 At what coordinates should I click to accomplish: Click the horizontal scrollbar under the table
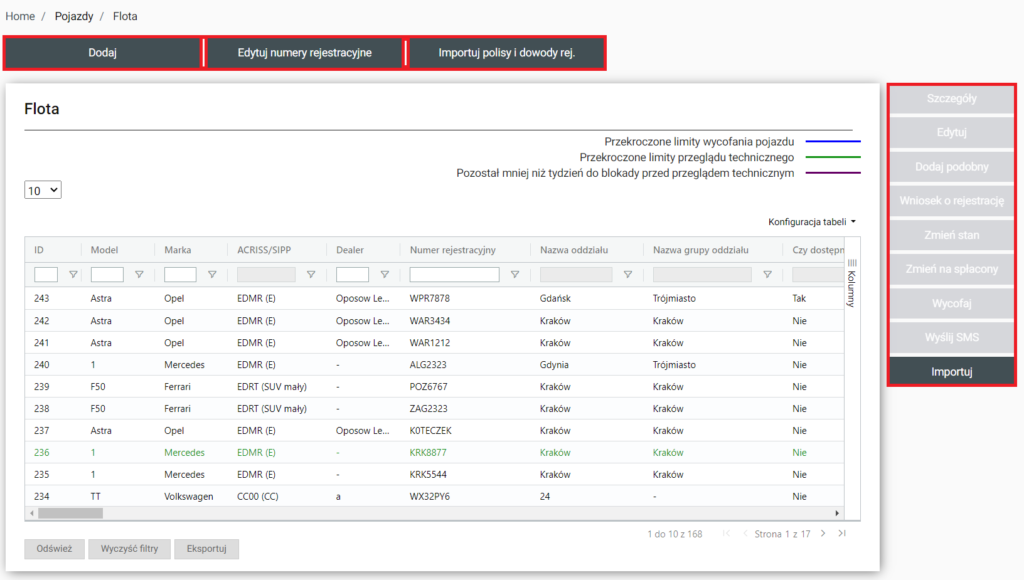click(70, 513)
